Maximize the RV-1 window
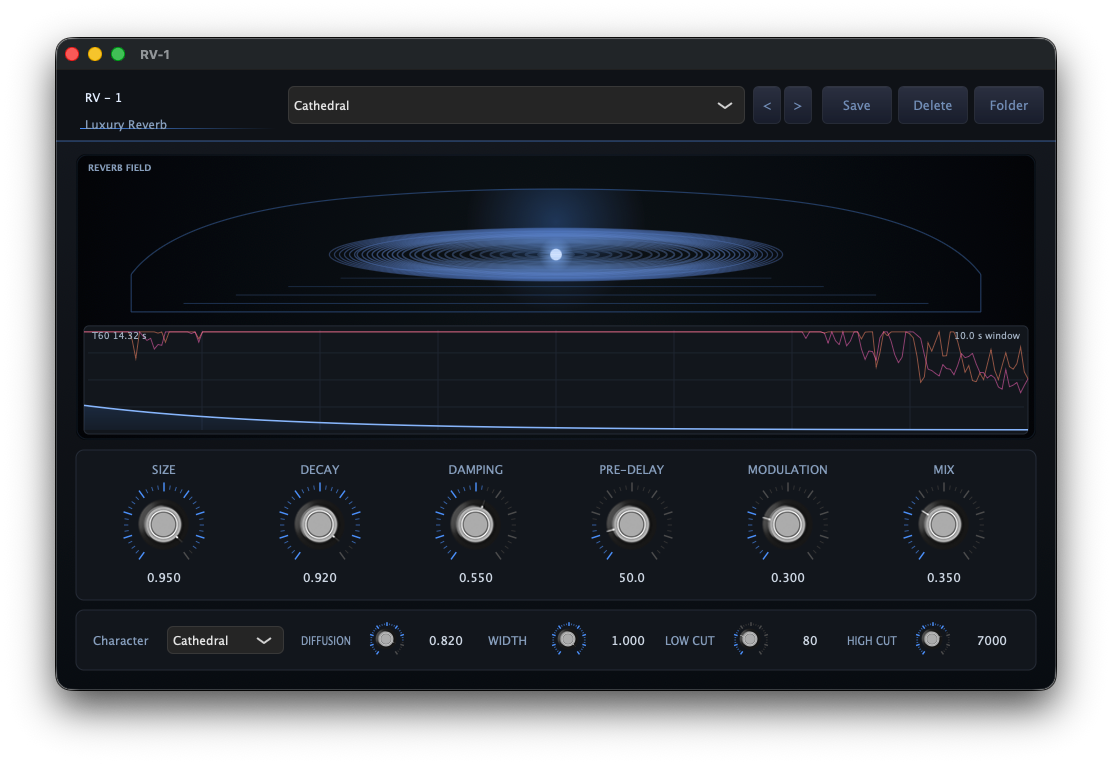Screen dimensions: 1112x764 tap(118, 54)
